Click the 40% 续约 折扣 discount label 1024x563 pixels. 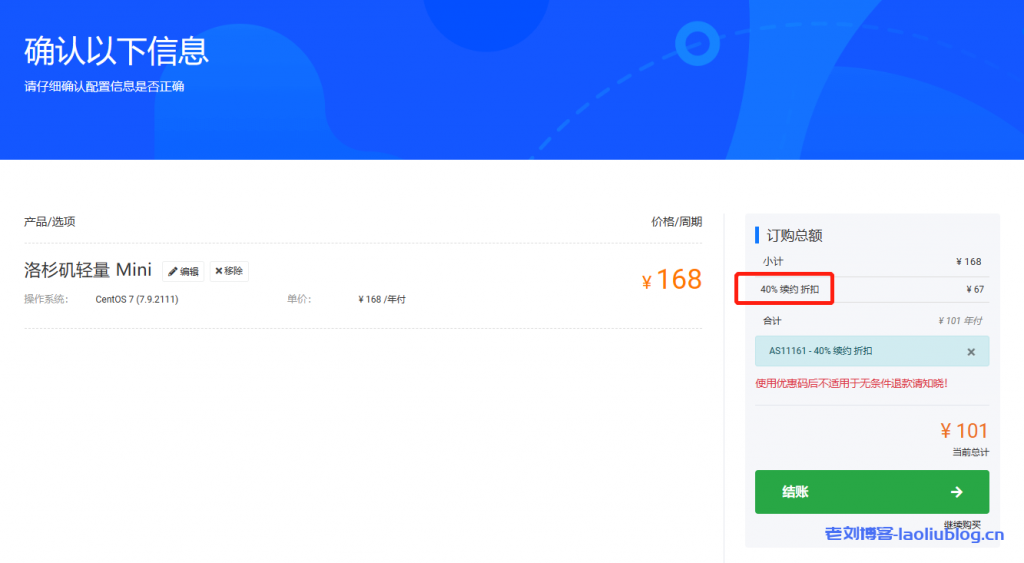click(788, 290)
